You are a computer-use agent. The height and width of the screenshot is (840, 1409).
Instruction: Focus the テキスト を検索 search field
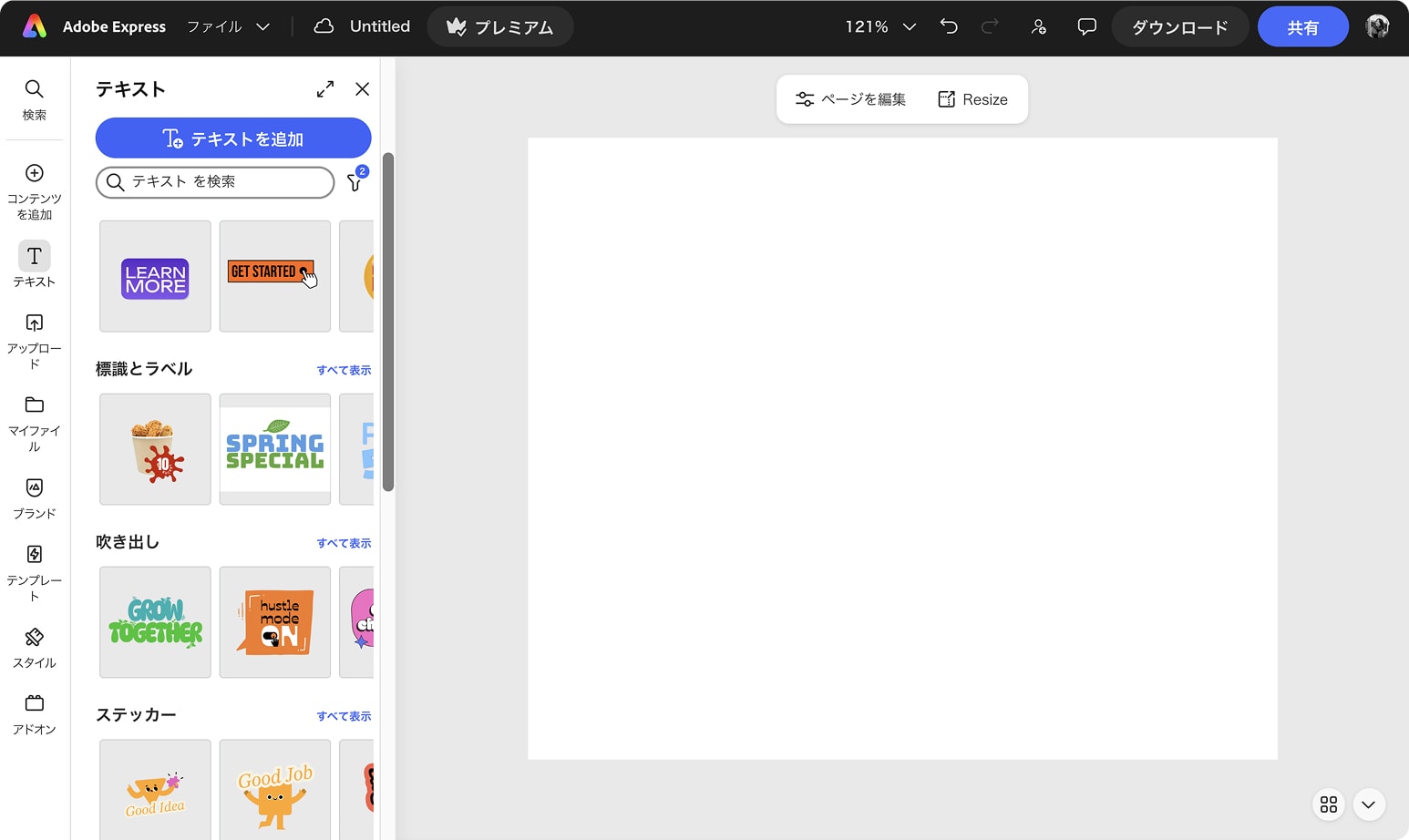[215, 182]
